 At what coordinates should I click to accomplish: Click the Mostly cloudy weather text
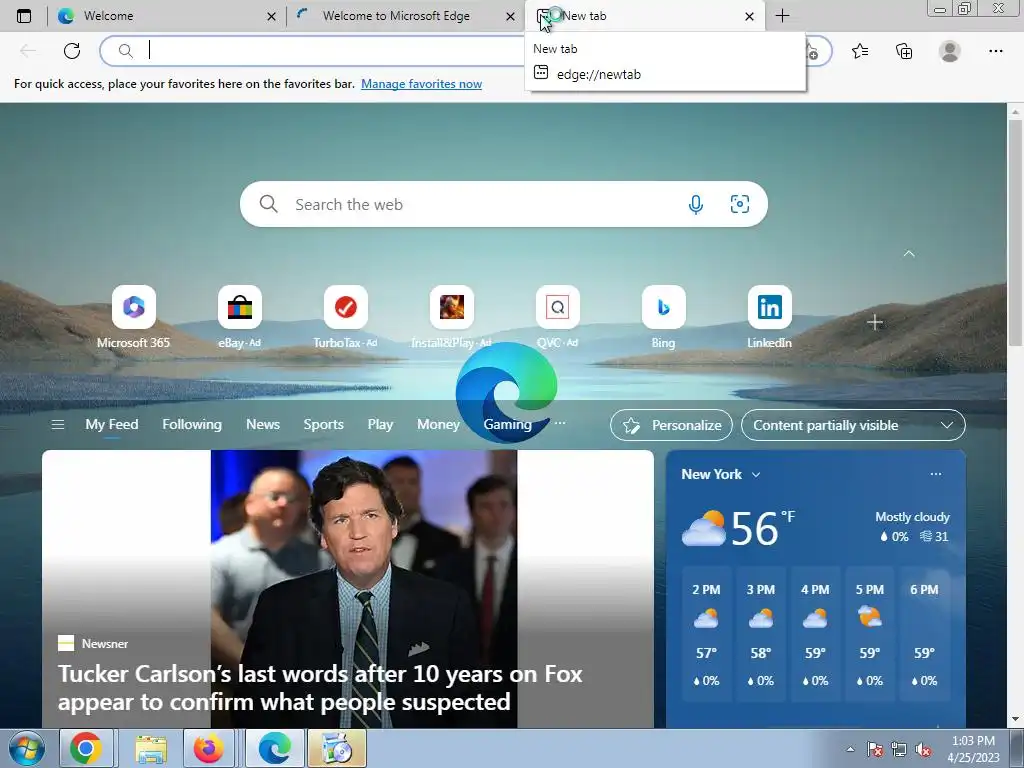pyautogui.click(x=912, y=517)
